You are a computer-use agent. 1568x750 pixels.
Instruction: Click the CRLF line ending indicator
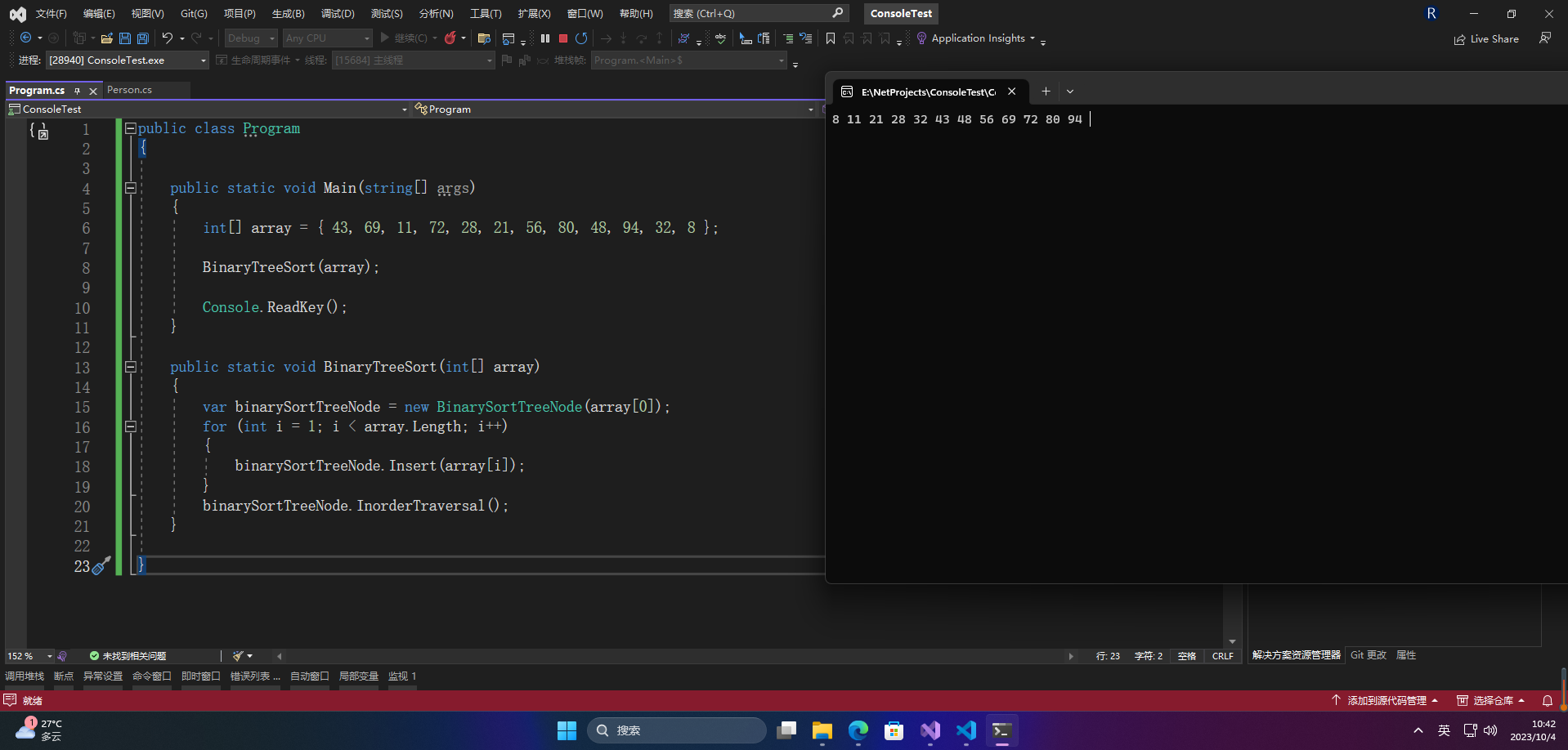pos(1223,655)
